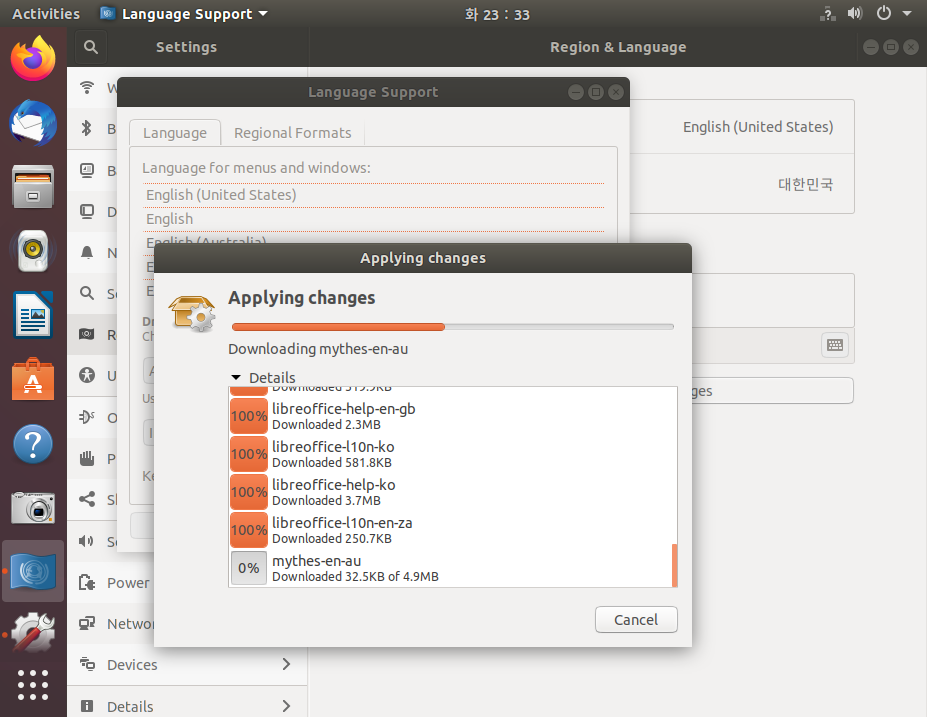
Task: Switch to the Regional Formats tab
Action: coord(293,133)
